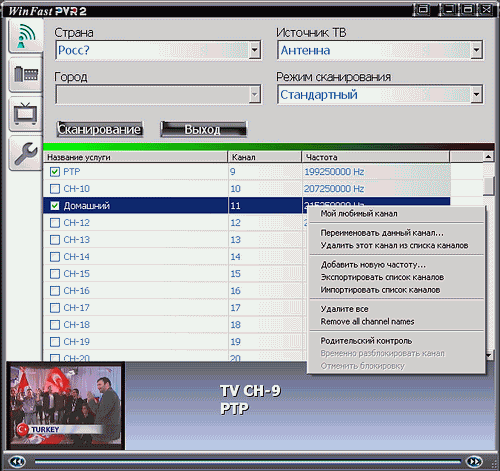The height and width of the screenshot is (471, 500).
Task: Expand the Город city dropdown
Action: [255, 95]
